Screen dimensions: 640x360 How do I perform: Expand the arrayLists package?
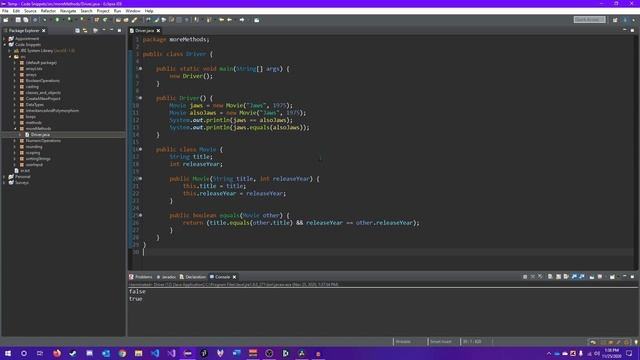(15, 69)
